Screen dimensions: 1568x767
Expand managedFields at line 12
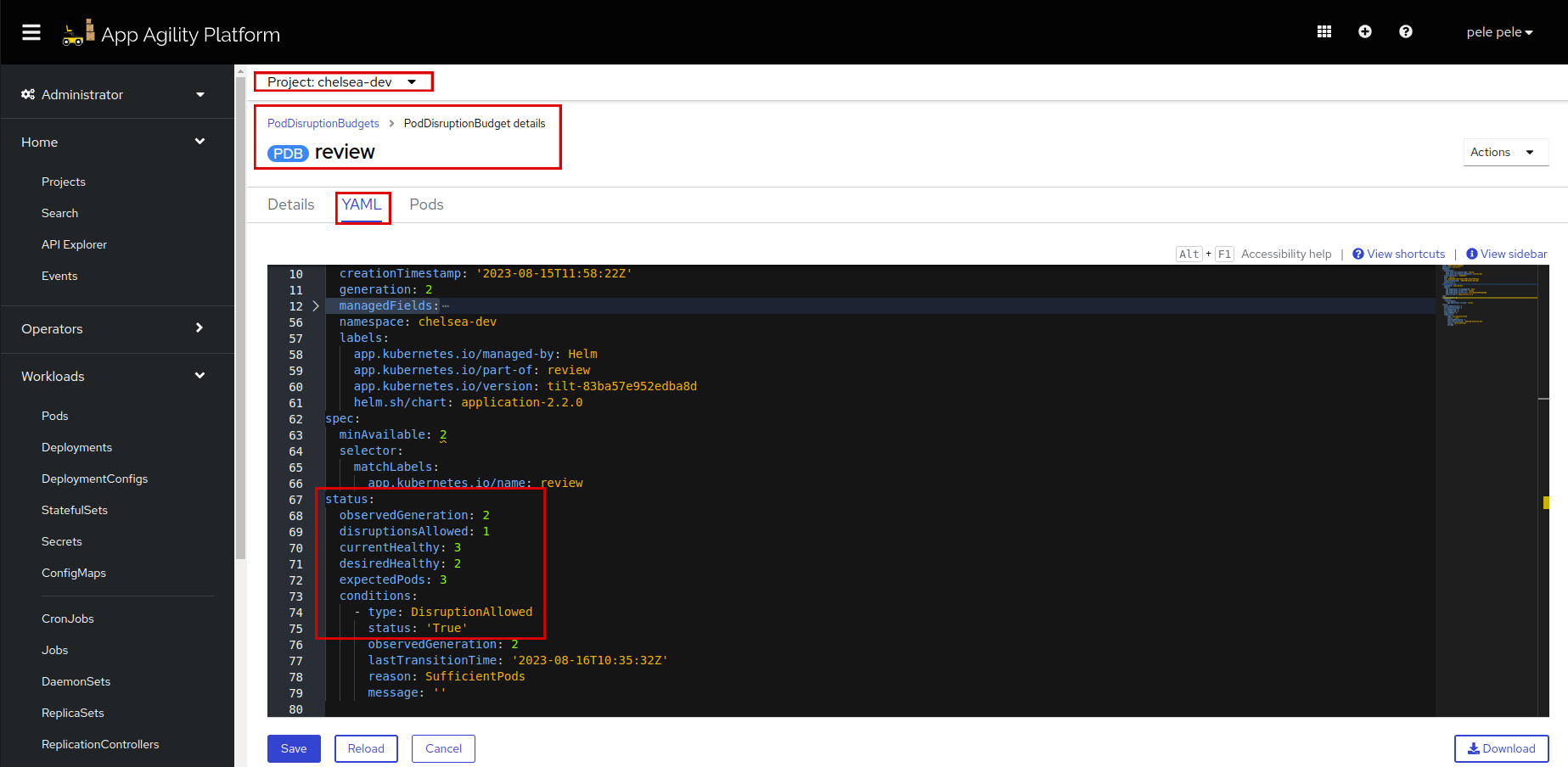(315, 305)
